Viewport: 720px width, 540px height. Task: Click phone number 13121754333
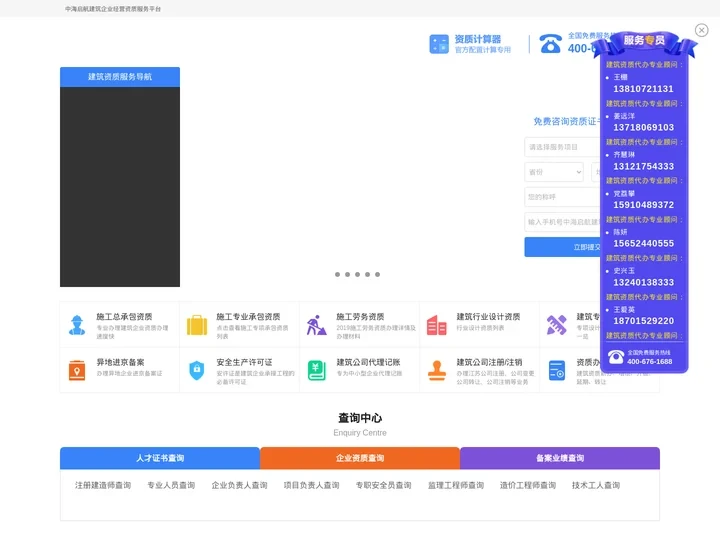click(x=643, y=166)
